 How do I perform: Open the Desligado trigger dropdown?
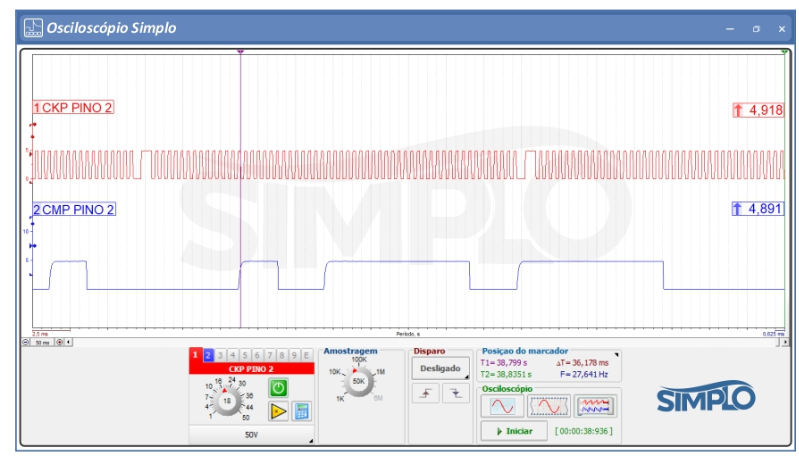click(x=441, y=368)
